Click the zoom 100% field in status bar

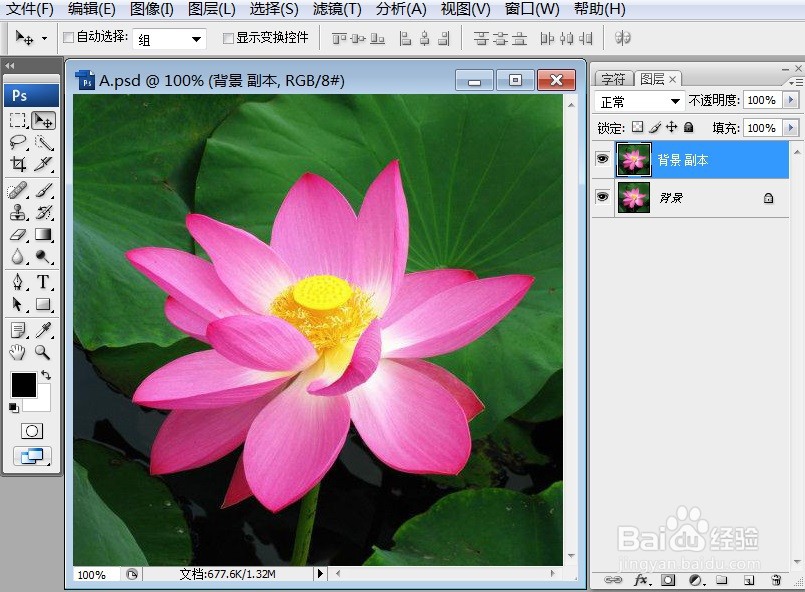point(95,574)
